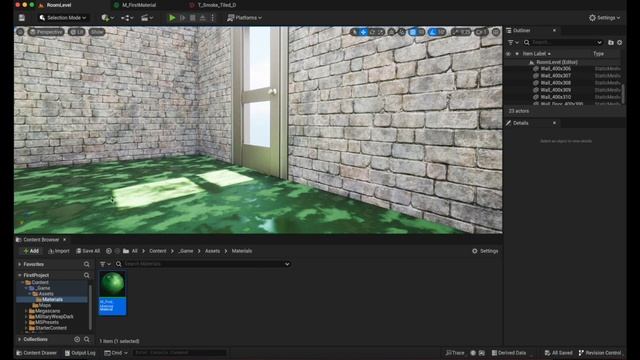640x360 pixels.
Task: Focus the Outliner search field
Action: pos(563,42)
